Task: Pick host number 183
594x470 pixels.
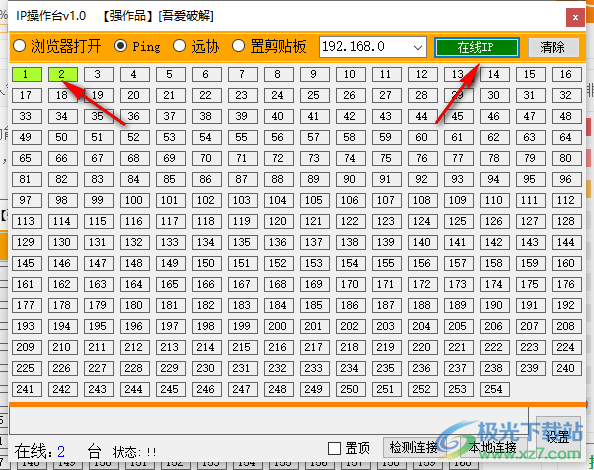Action: [242, 305]
